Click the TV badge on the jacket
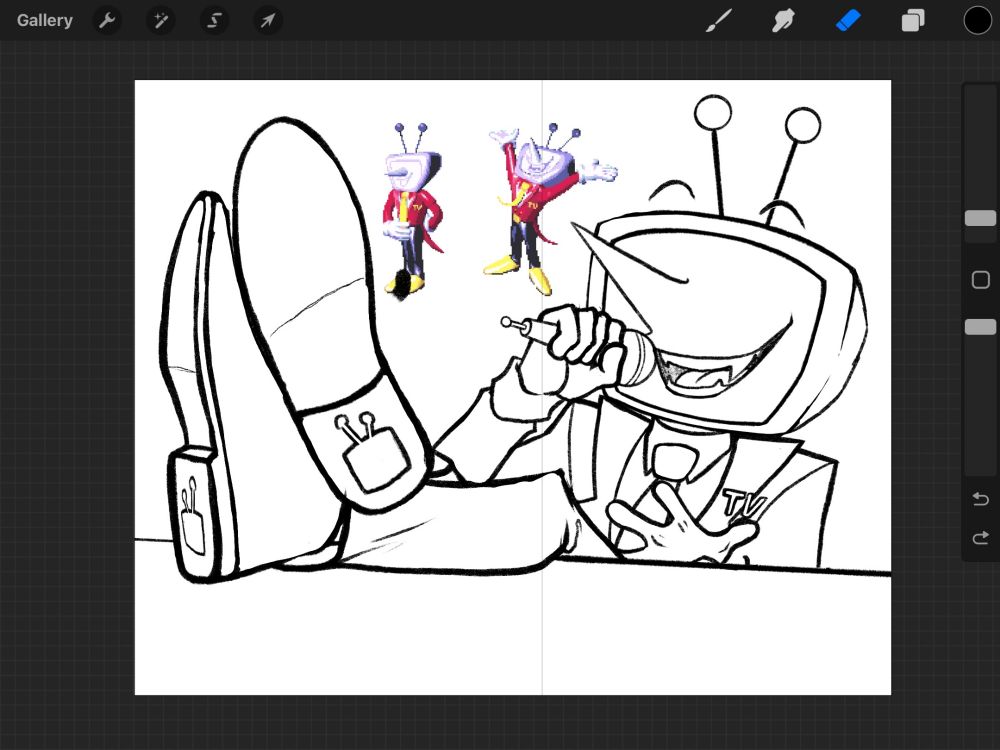Viewport: 1000px width, 750px height. click(x=743, y=503)
